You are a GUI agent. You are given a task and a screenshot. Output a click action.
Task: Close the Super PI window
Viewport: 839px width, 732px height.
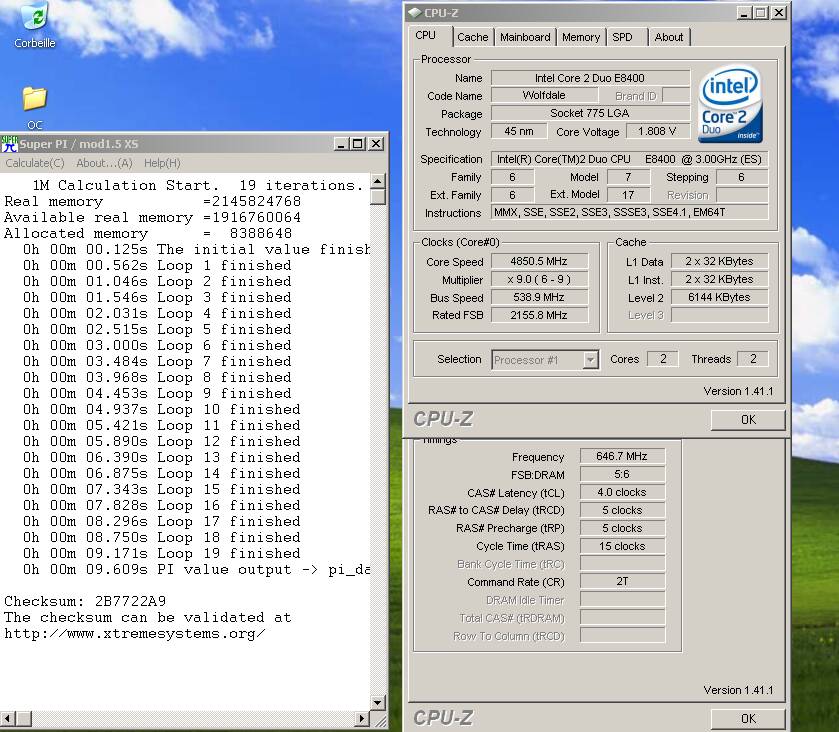pyautogui.click(x=376, y=144)
